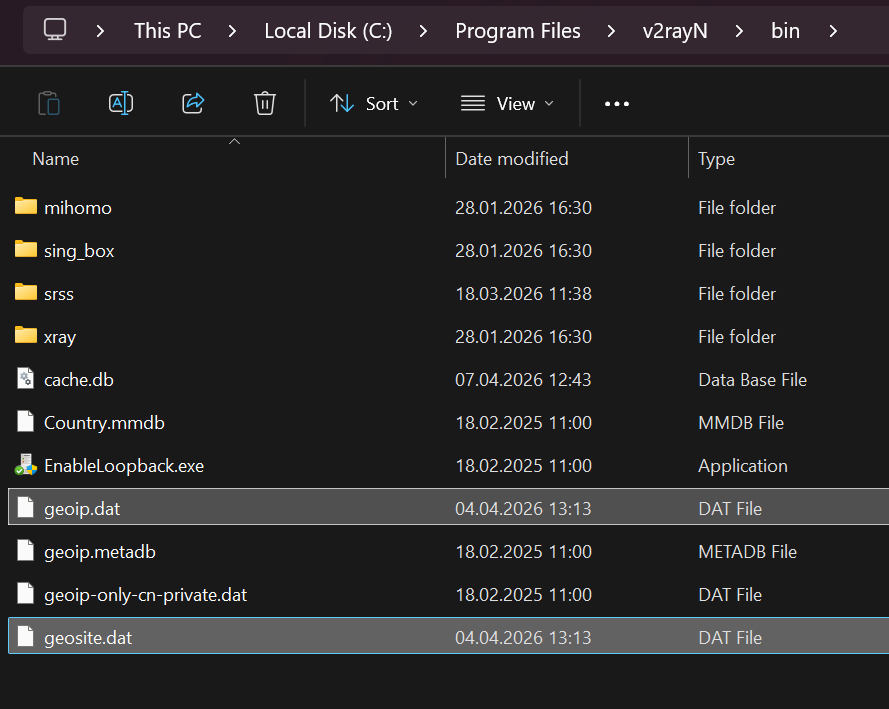Expand the chevron after bin in breadcrumb
Viewport: 889px width, 709px height.
tap(833, 31)
